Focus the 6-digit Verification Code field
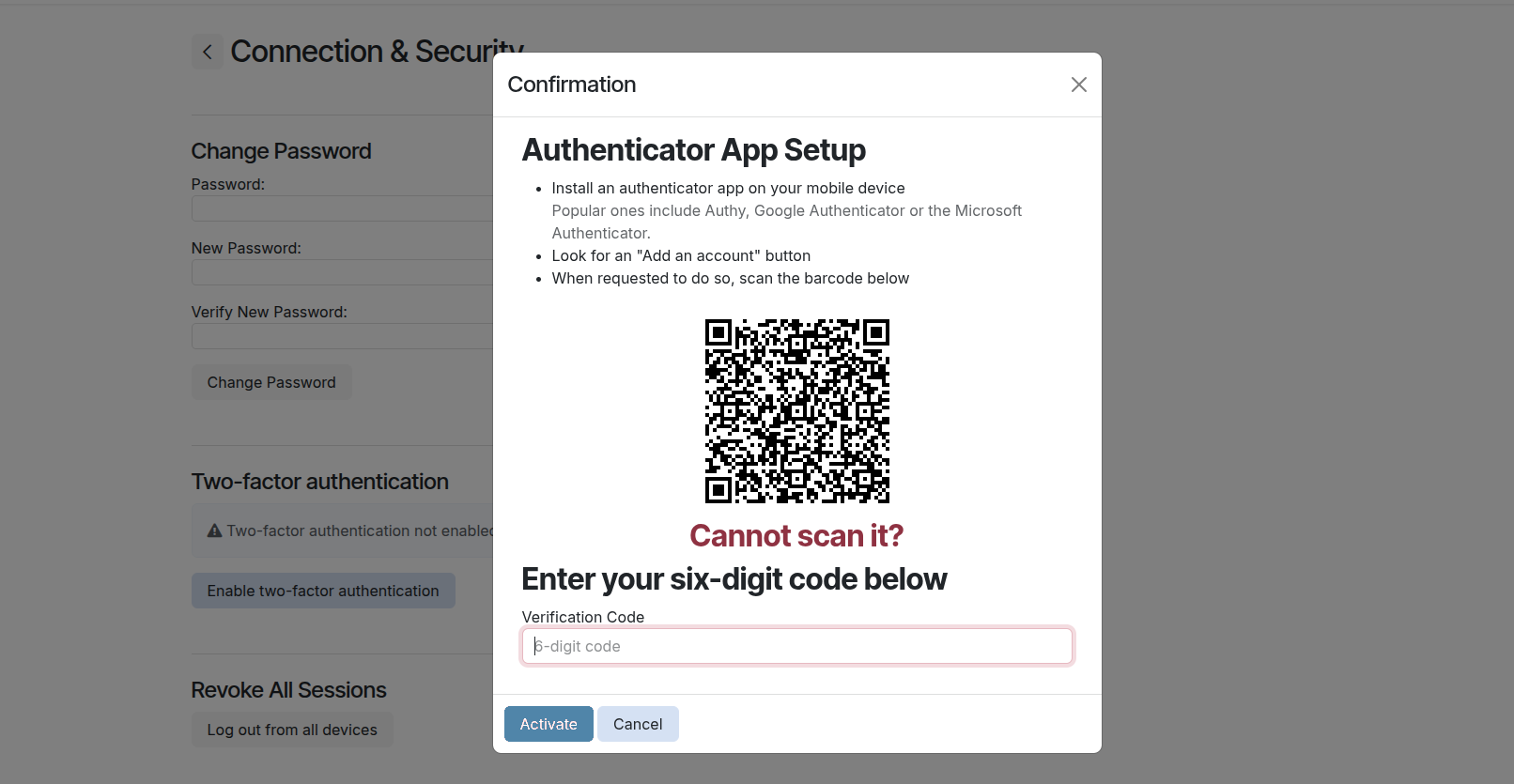This screenshot has width=1514, height=784. point(796,646)
